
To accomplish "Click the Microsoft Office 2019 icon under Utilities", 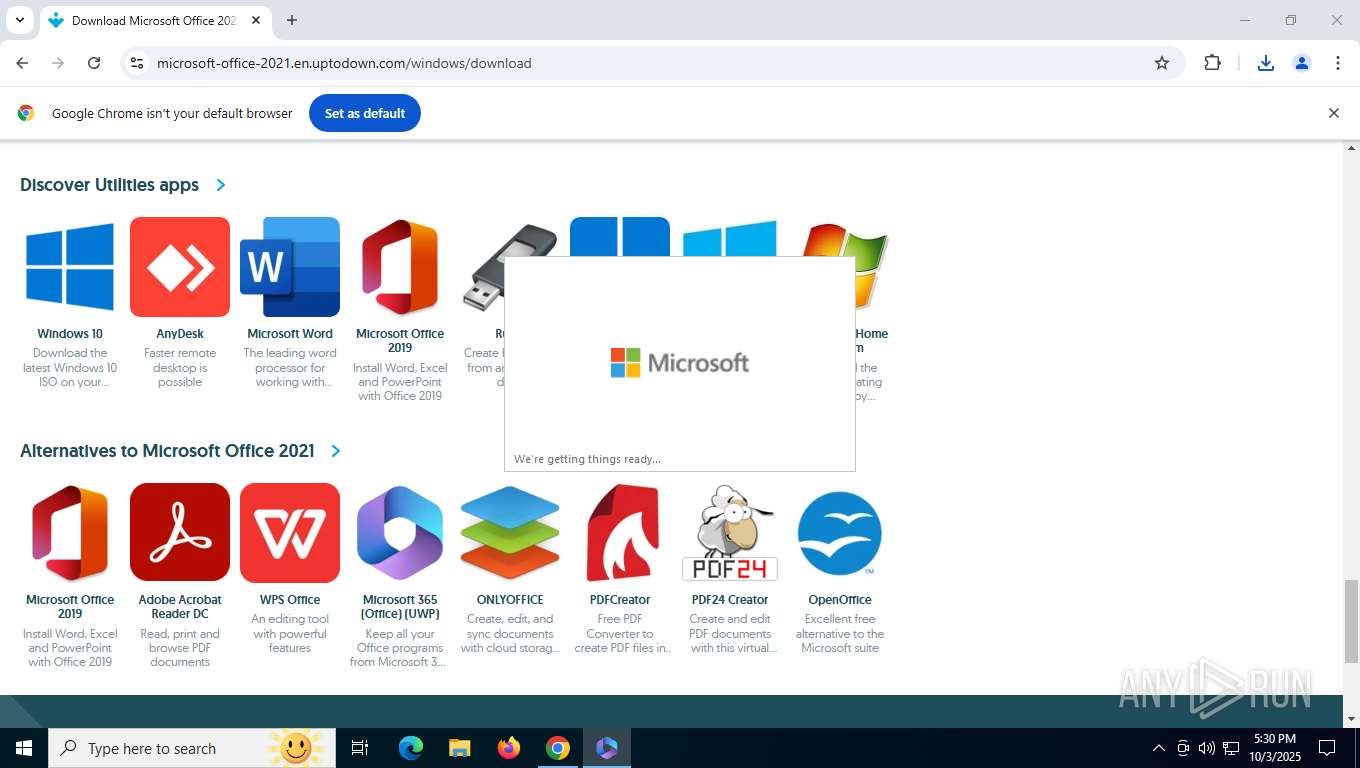I will point(400,267).
